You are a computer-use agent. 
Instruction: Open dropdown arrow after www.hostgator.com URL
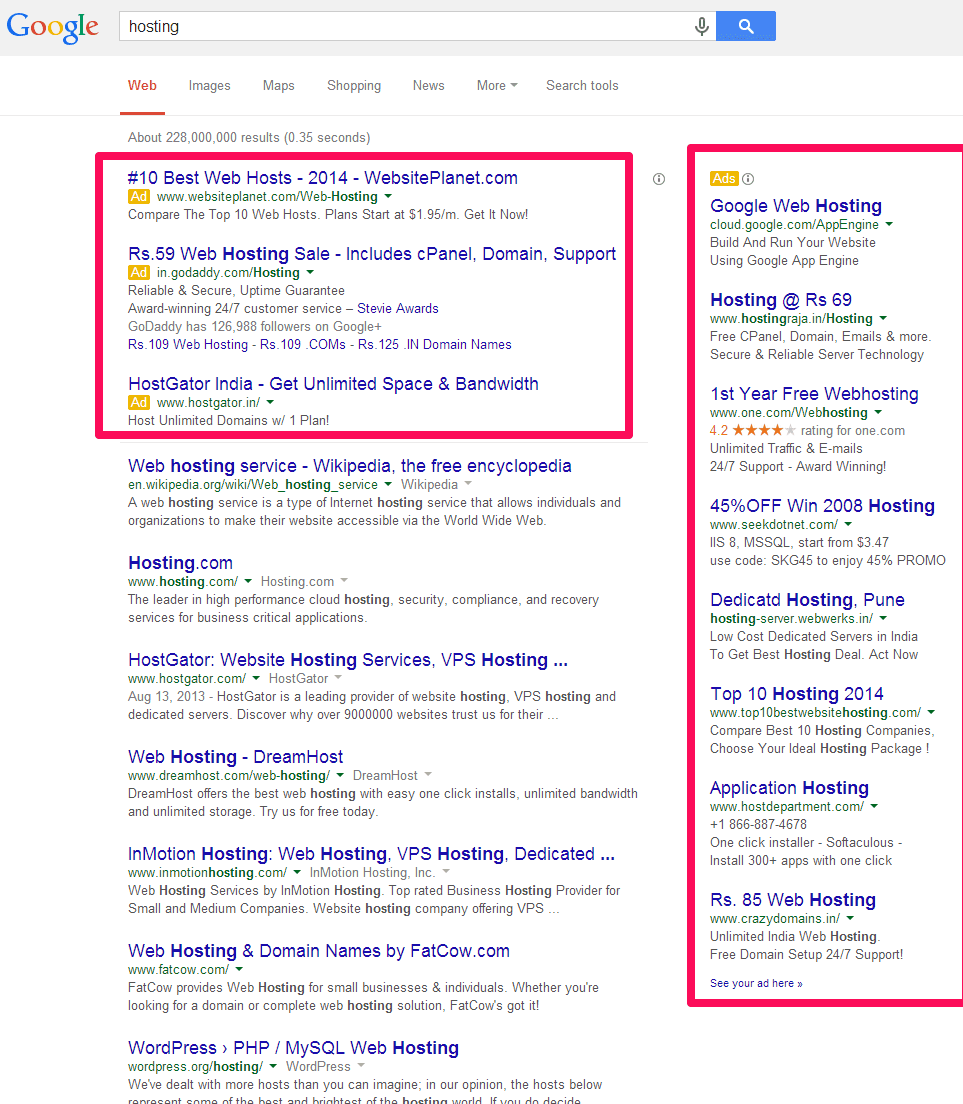click(256, 679)
